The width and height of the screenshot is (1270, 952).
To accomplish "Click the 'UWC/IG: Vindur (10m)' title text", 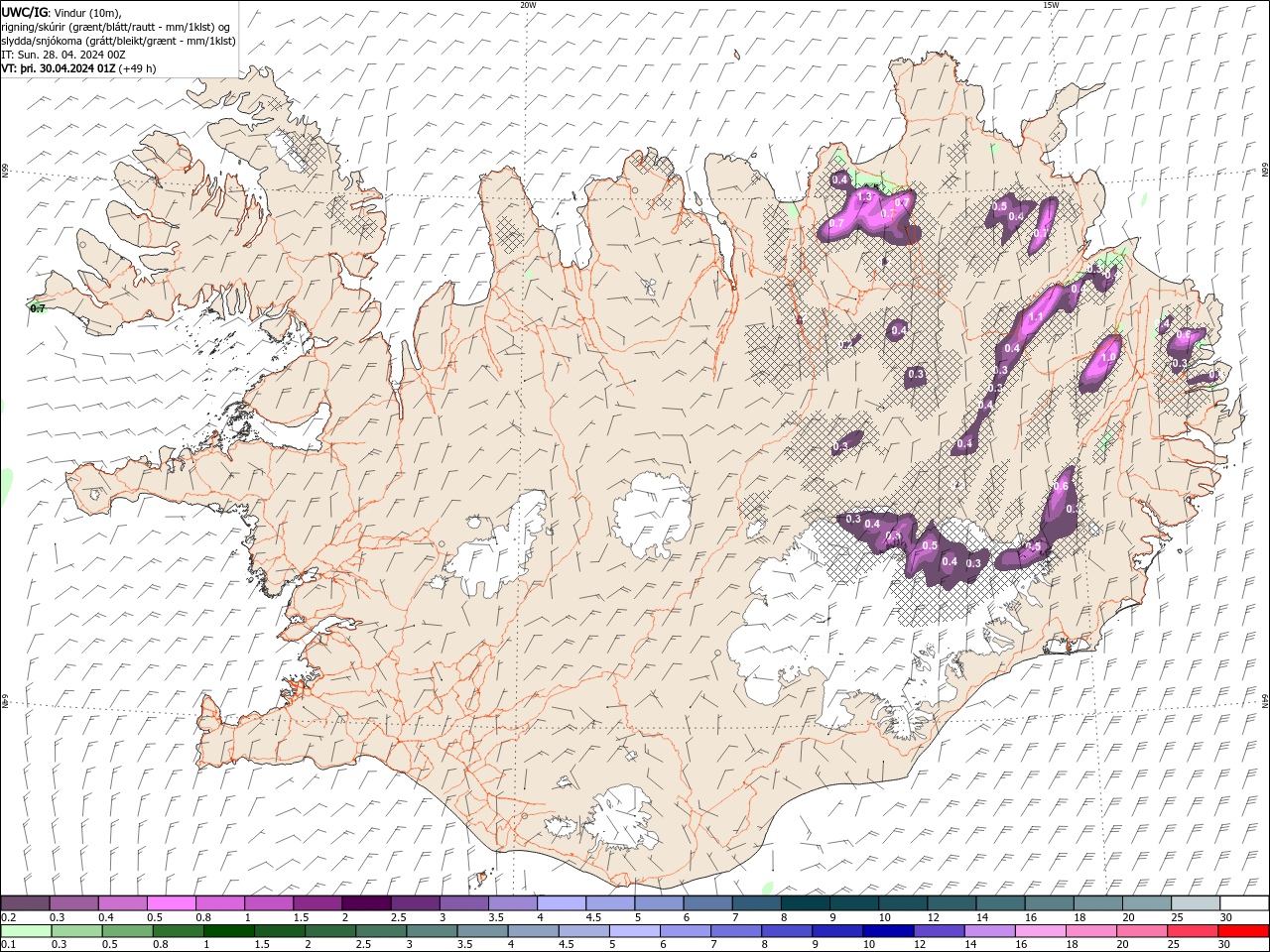I will pos(62,12).
